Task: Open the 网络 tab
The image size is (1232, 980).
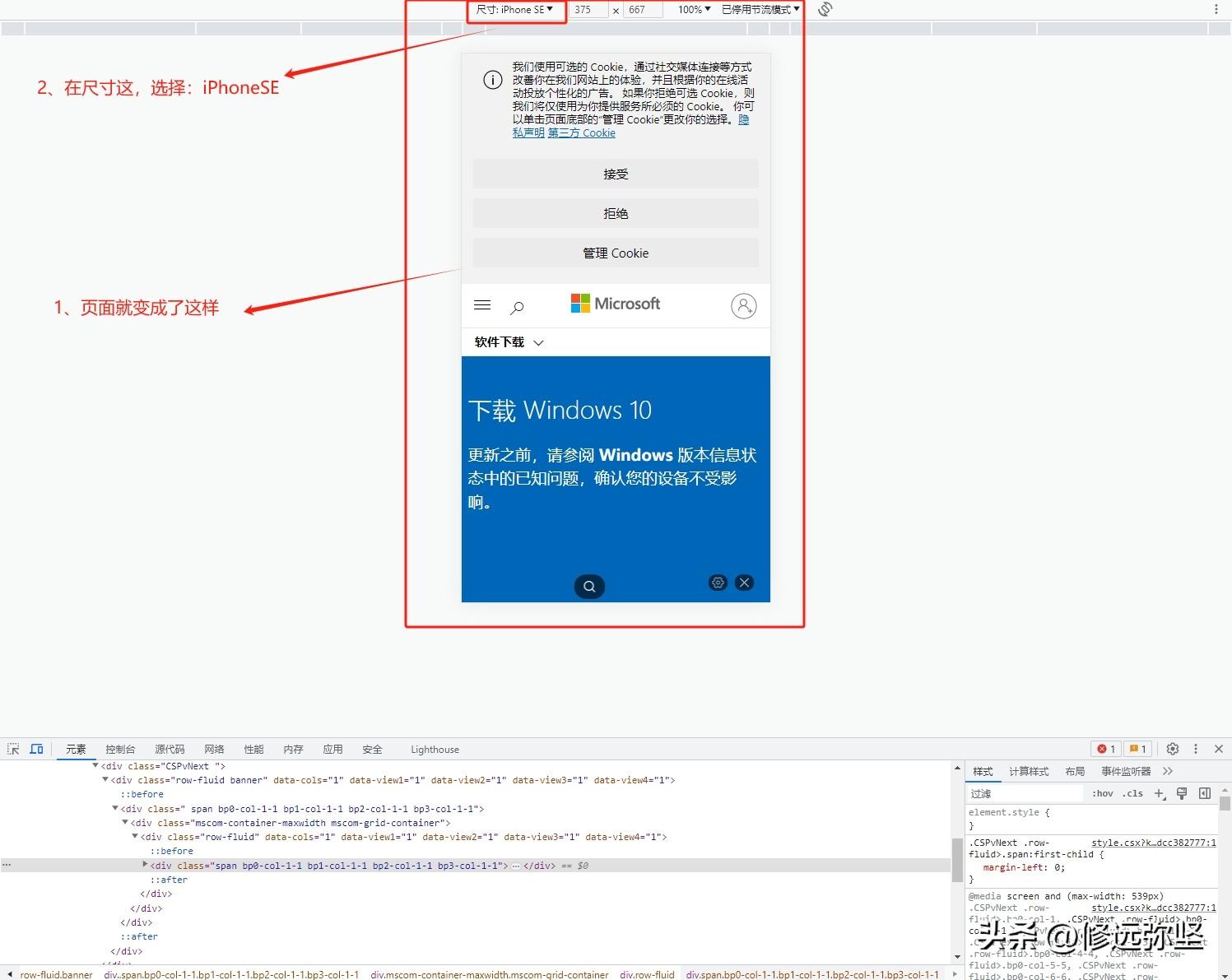Action: coord(214,749)
